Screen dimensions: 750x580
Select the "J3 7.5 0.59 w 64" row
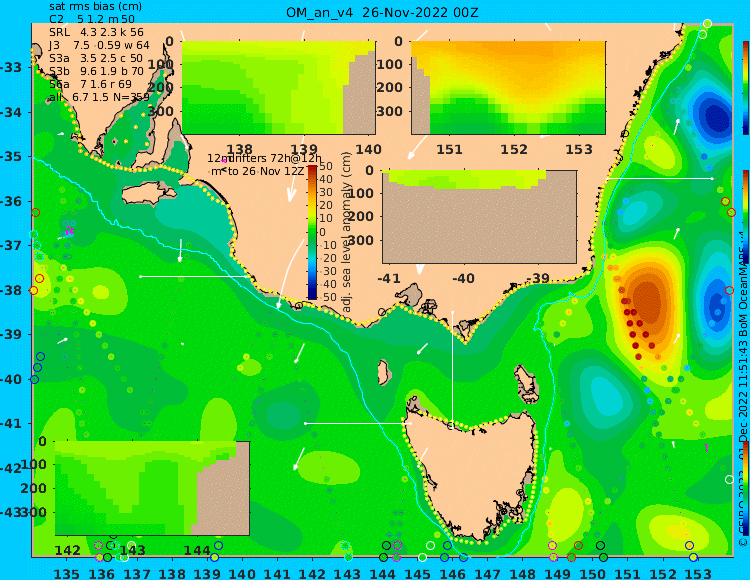click(x=99, y=45)
